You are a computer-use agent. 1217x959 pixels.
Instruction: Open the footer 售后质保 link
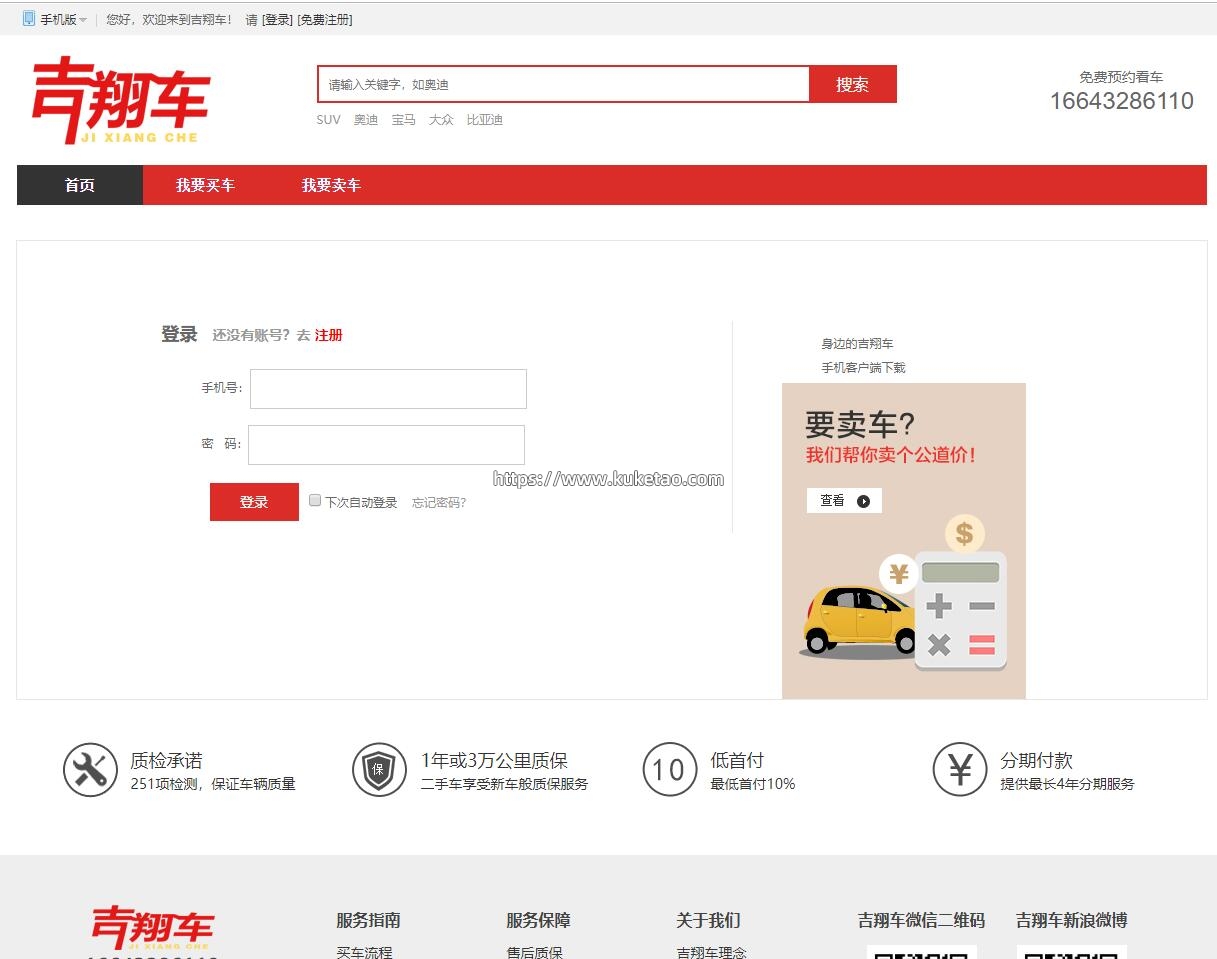pyautogui.click(x=534, y=952)
